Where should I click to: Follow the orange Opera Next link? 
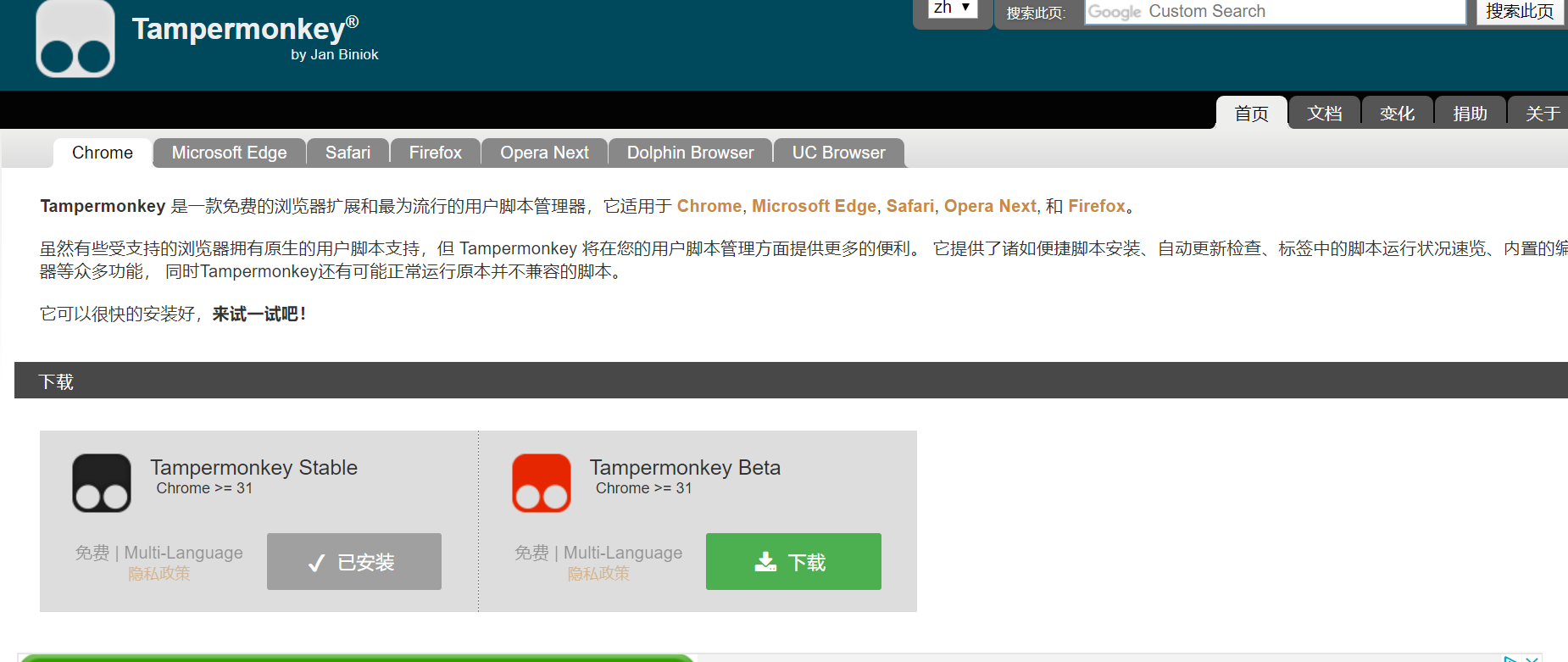(990, 206)
